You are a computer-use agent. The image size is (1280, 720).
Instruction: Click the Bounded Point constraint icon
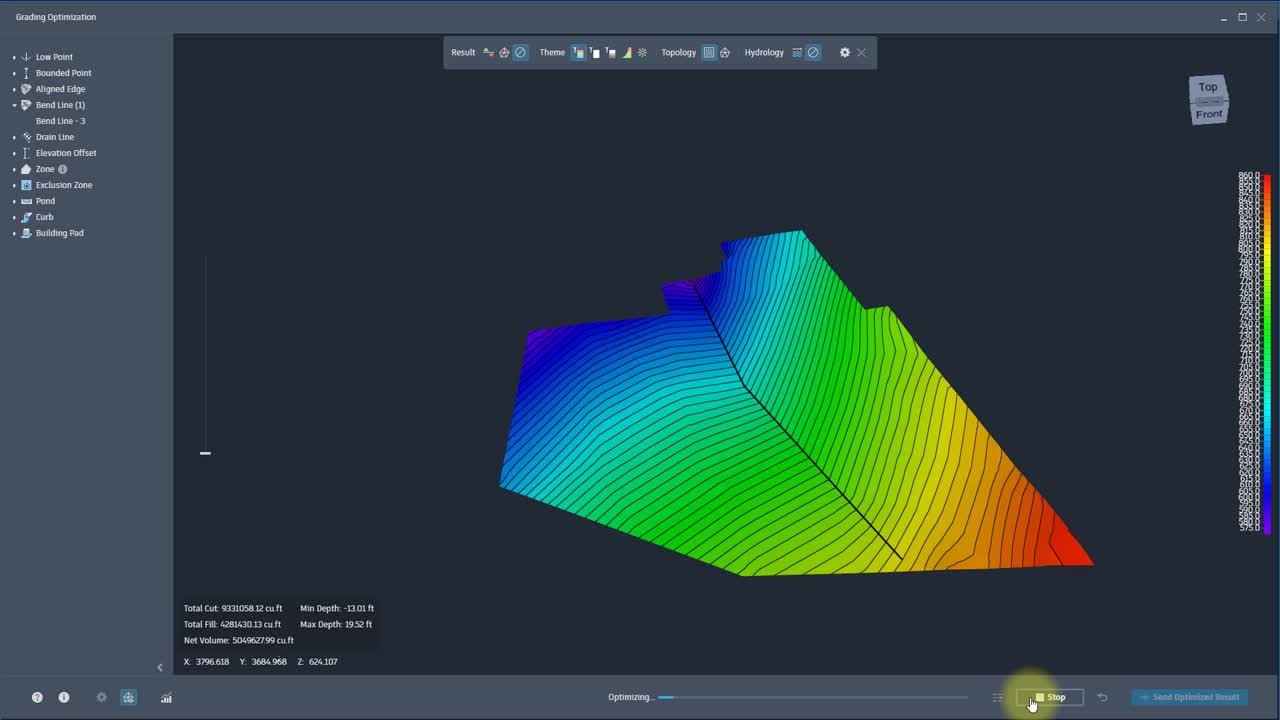[26, 73]
